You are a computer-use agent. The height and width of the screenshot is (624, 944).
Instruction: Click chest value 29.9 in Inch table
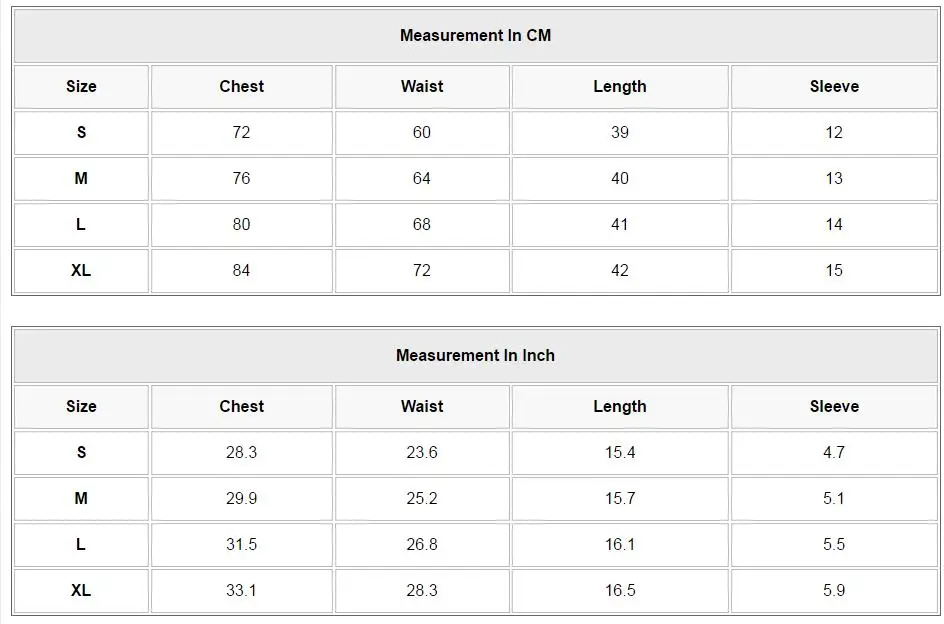241,499
